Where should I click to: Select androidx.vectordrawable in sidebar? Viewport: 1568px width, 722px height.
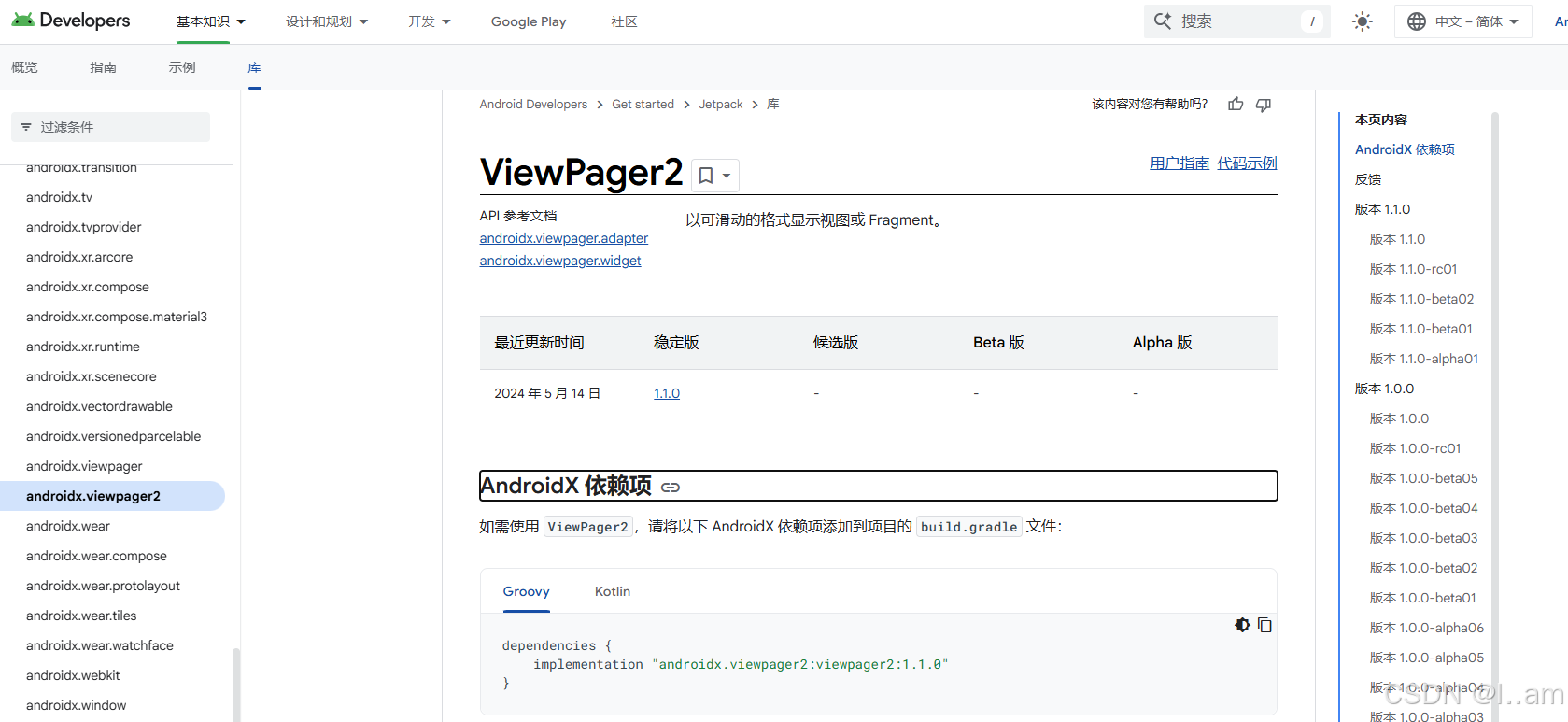[x=99, y=406]
